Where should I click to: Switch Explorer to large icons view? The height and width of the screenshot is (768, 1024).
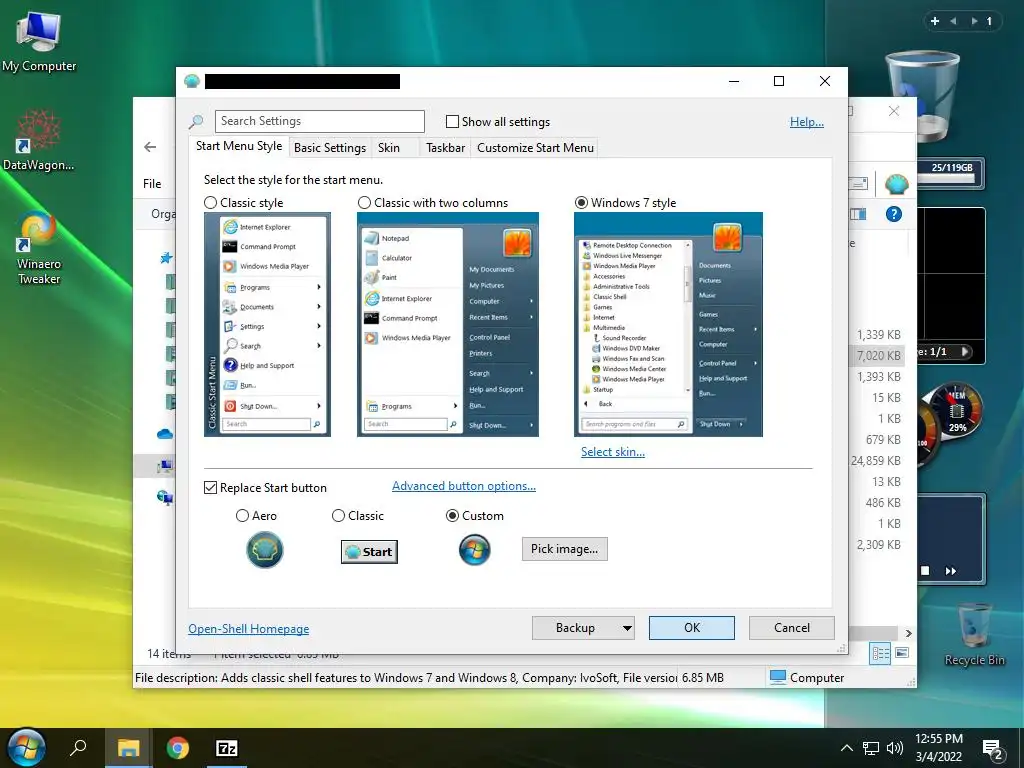point(902,652)
